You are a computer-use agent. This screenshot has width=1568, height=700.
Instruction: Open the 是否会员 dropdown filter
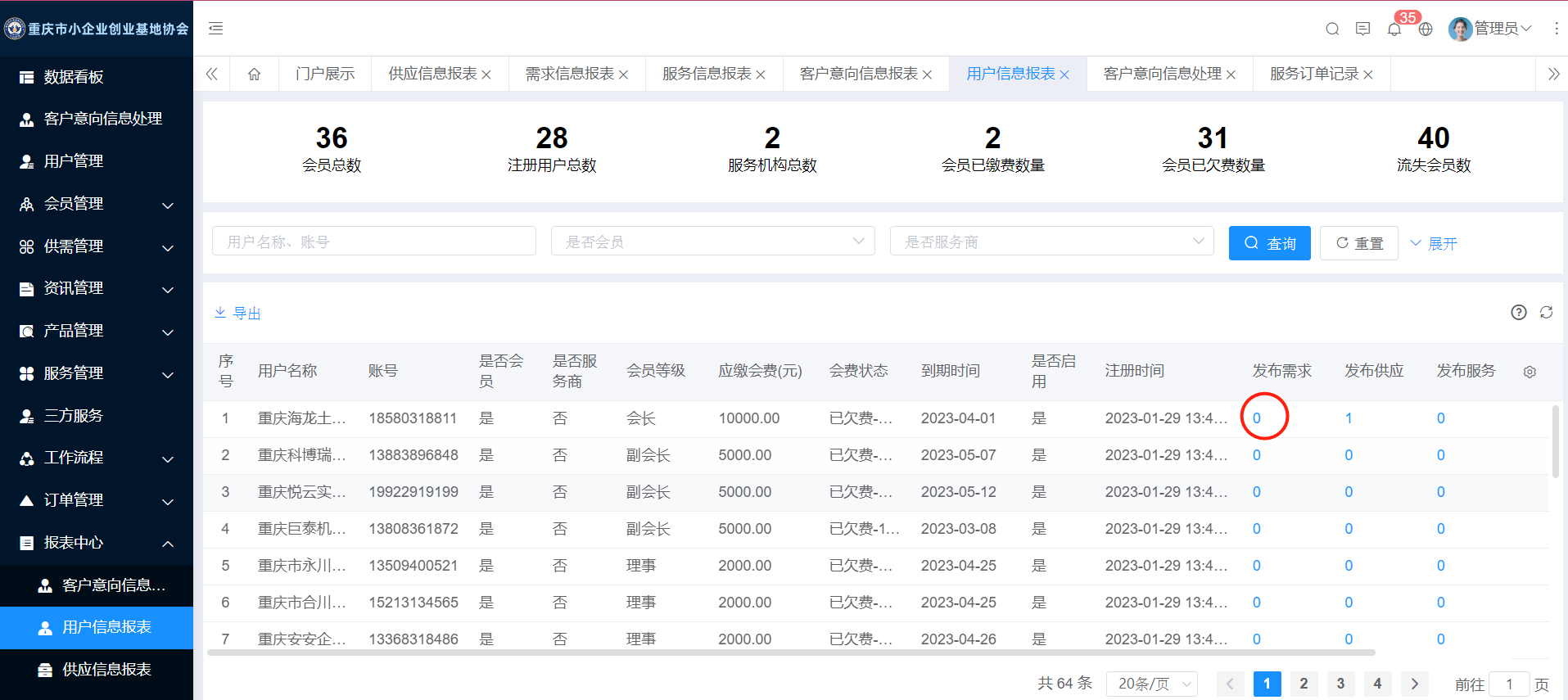[x=713, y=242]
